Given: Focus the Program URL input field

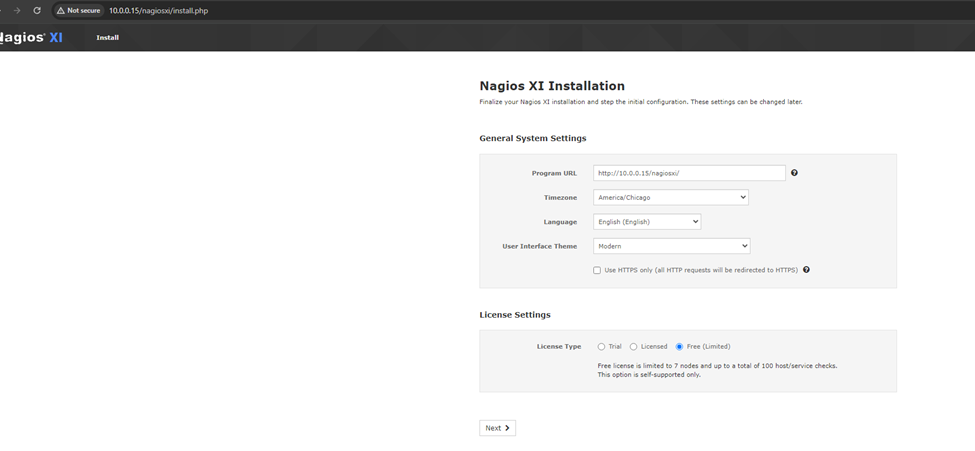Looking at the screenshot, I should pos(689,173).
